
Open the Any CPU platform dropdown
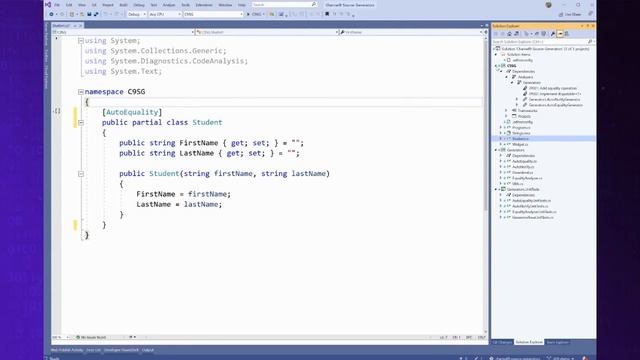(165, 14)
